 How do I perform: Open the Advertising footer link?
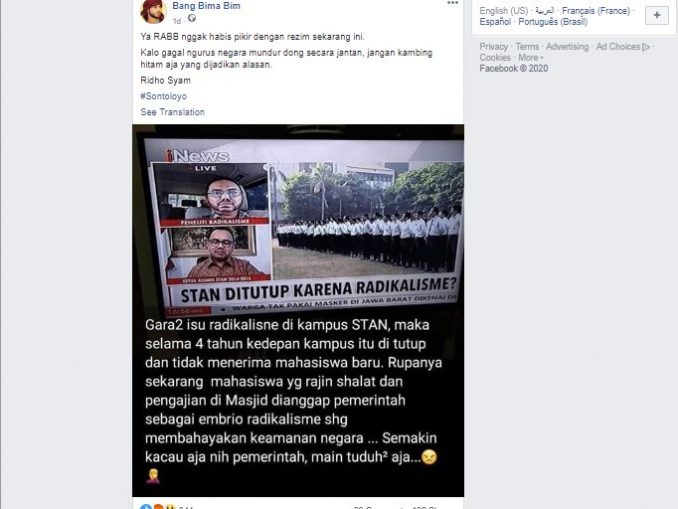click(567, 47)
